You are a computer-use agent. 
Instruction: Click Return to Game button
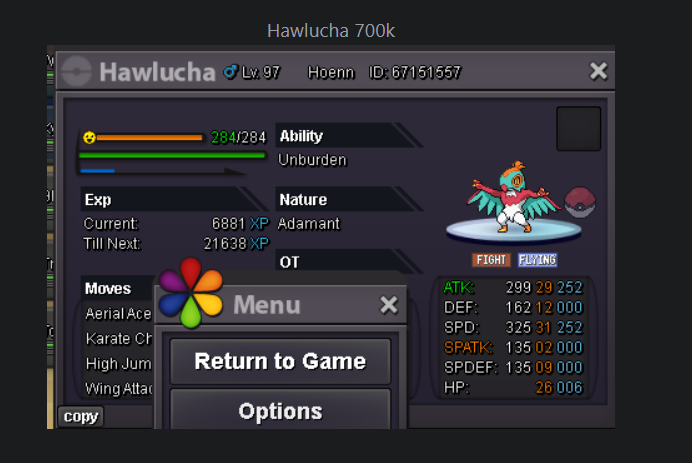tap(280, 361)
